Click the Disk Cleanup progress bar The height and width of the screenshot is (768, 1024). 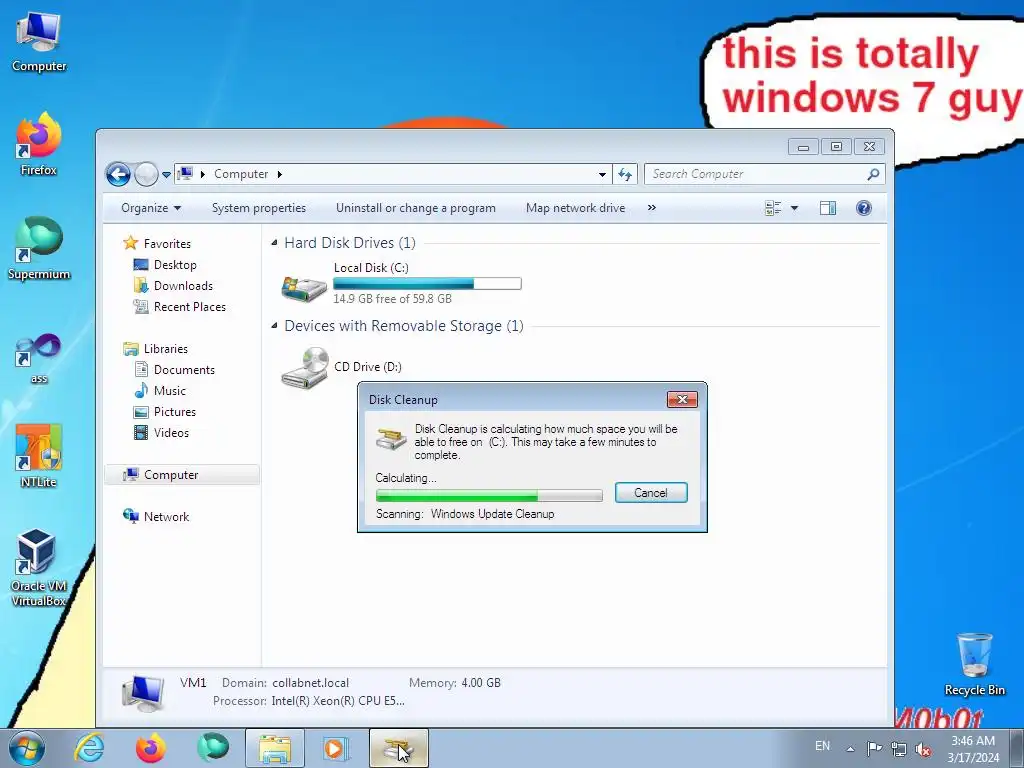tap(489, 495)
